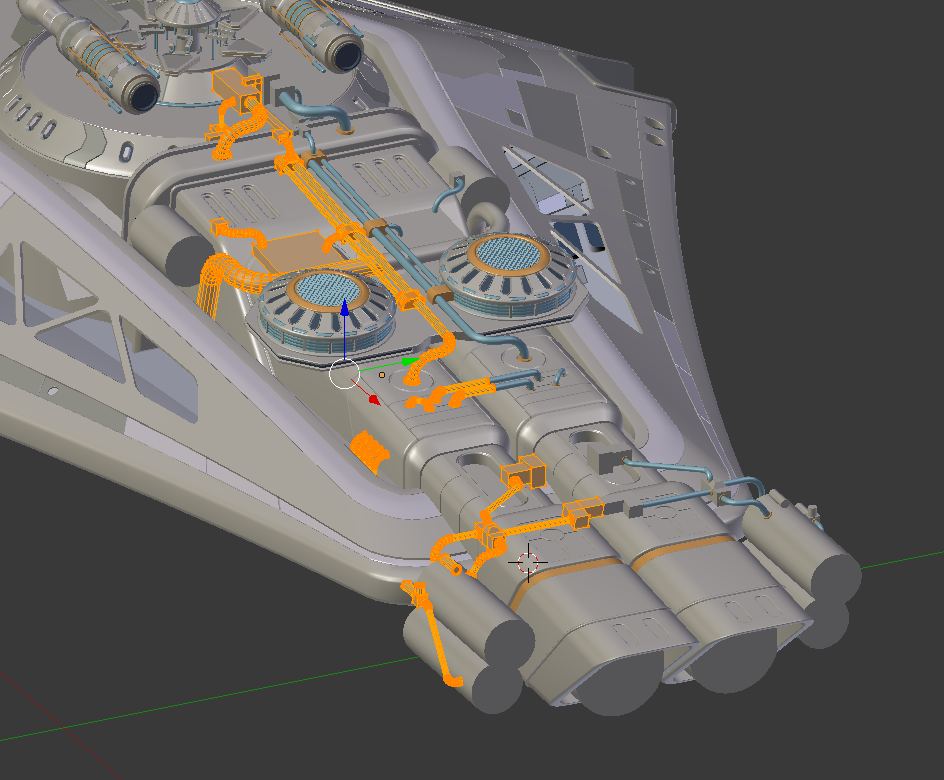Click the white circle at the manipulator center

click(344, 374)
